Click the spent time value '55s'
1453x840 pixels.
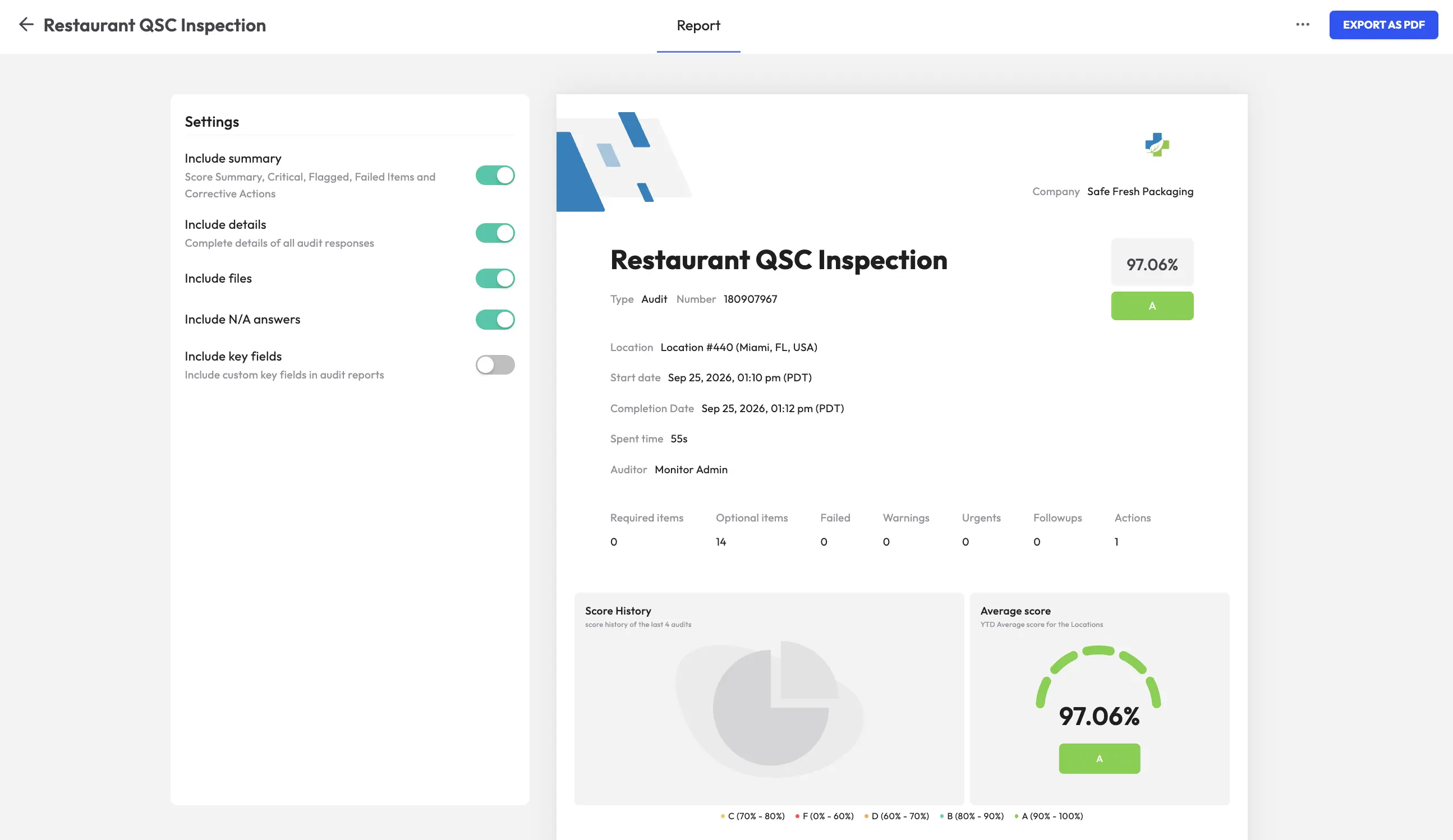pos(679,439)
